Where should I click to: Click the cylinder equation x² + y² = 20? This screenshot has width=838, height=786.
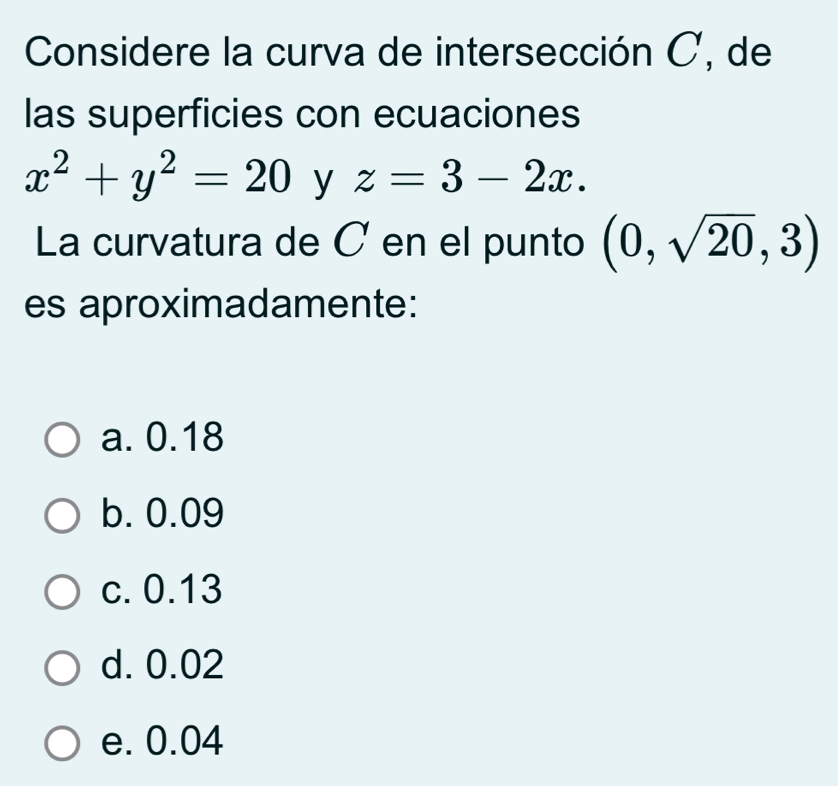coord(158,175)
